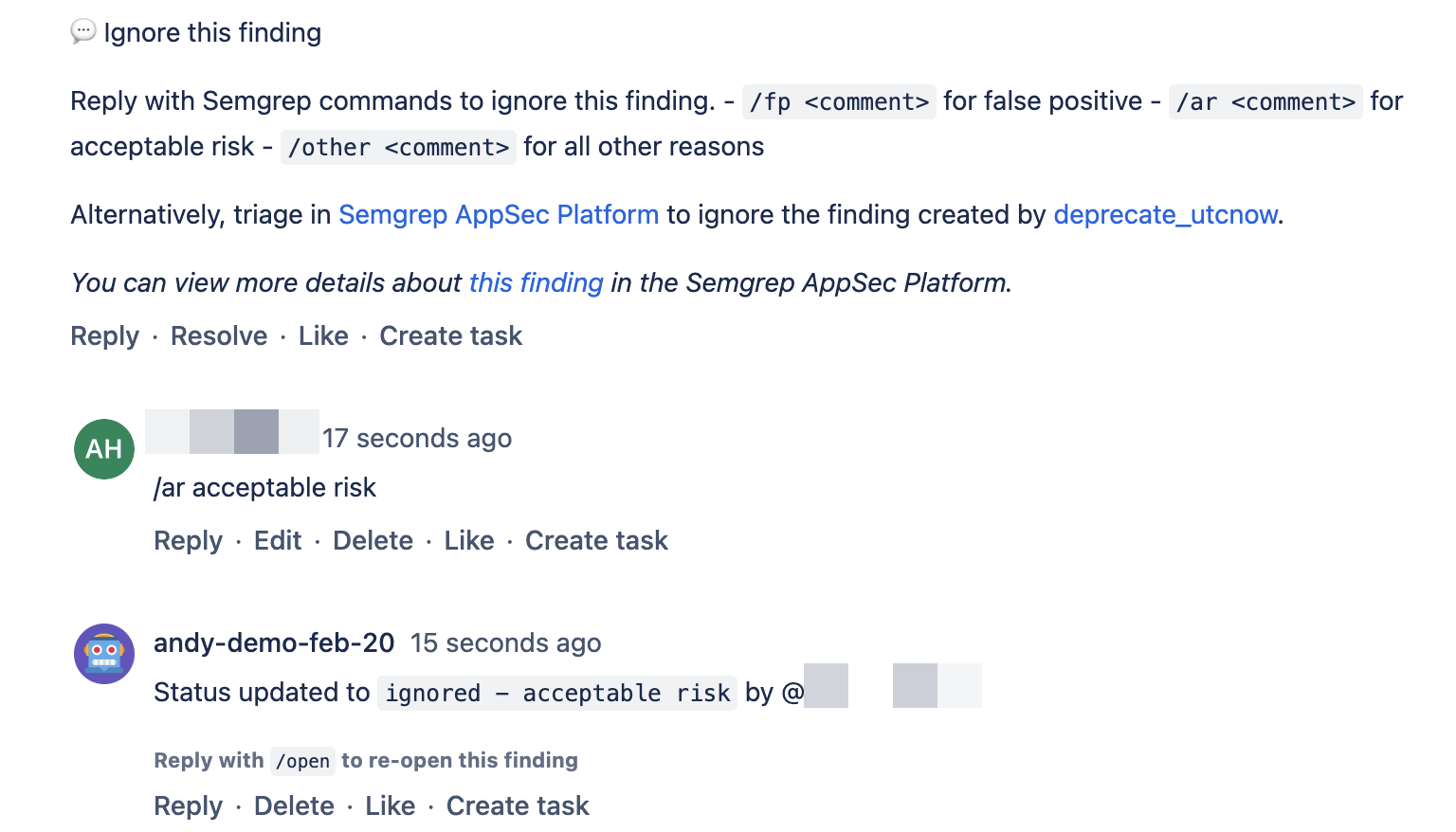
Task: View 'this finding' in Semgrep AppSec Platform
Action: click(536, 282)
